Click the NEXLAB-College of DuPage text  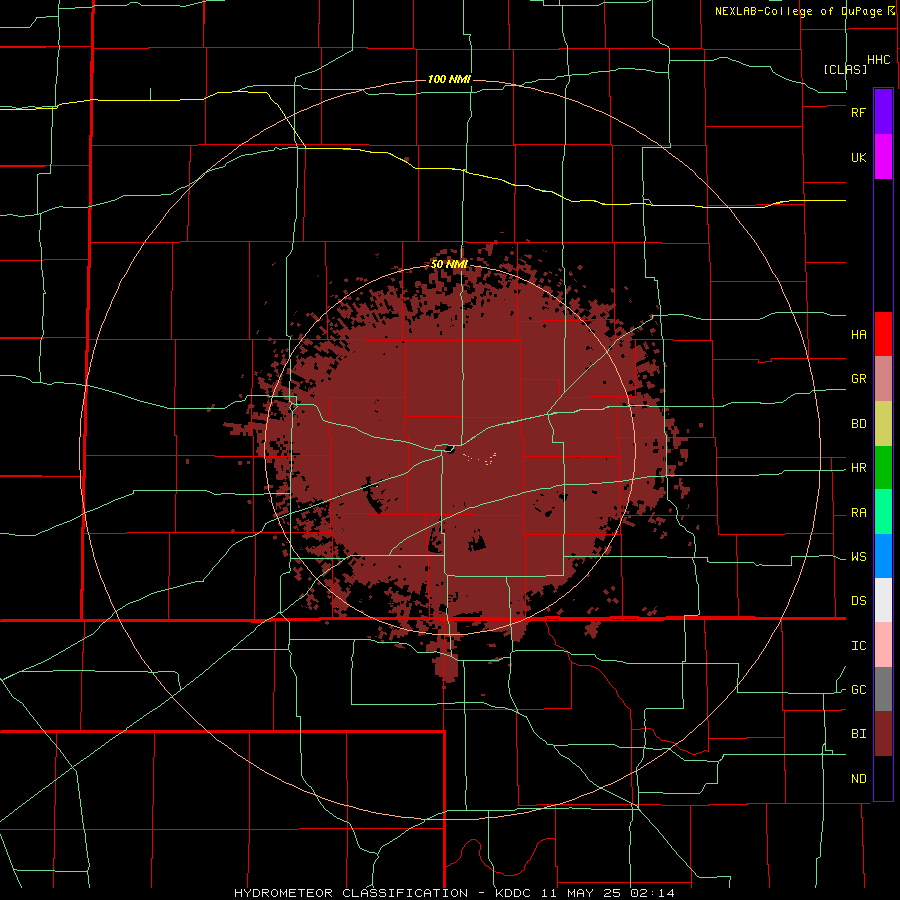tap(798, 11)
